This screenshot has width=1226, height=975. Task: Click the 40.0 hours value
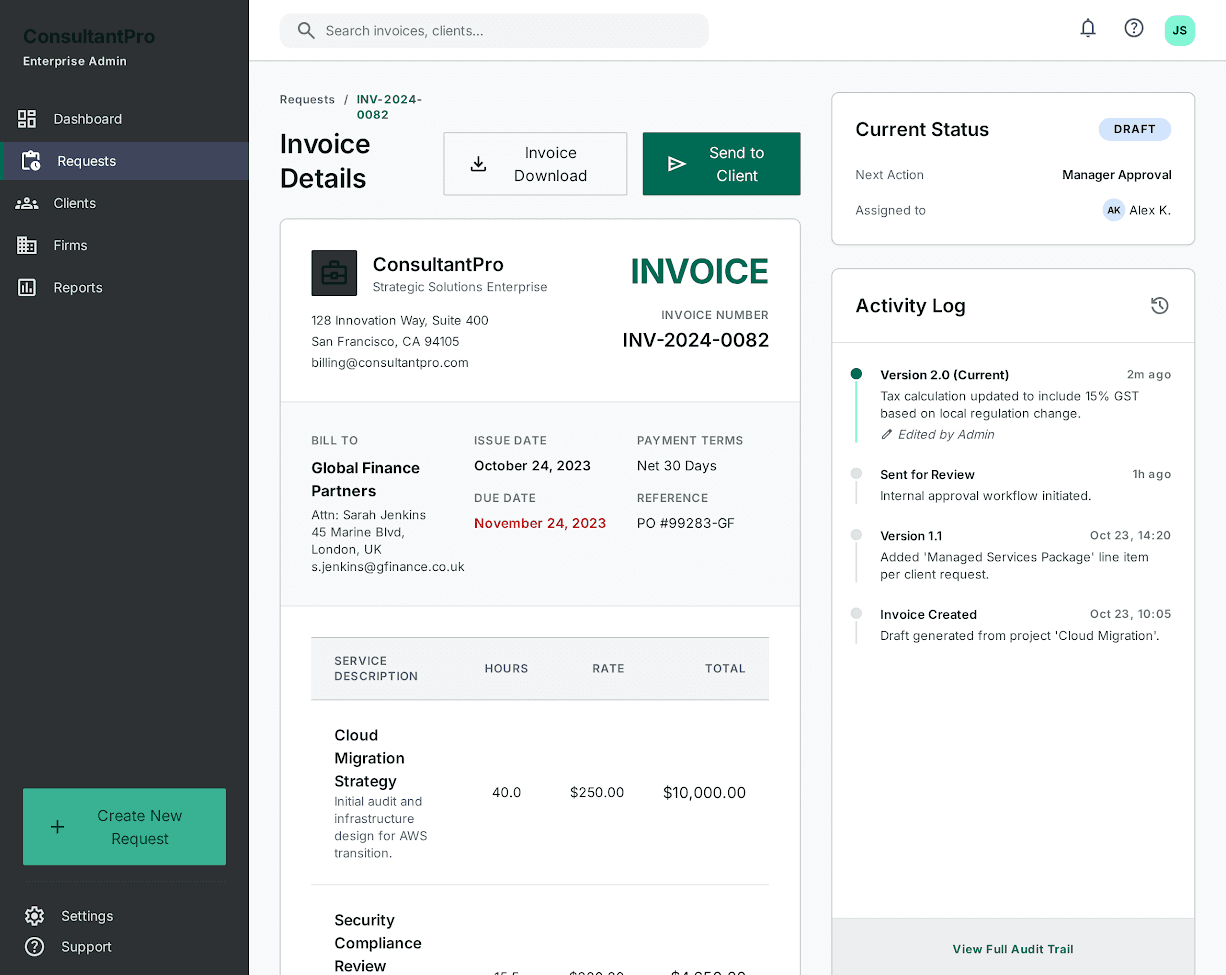tap(507, 793)
